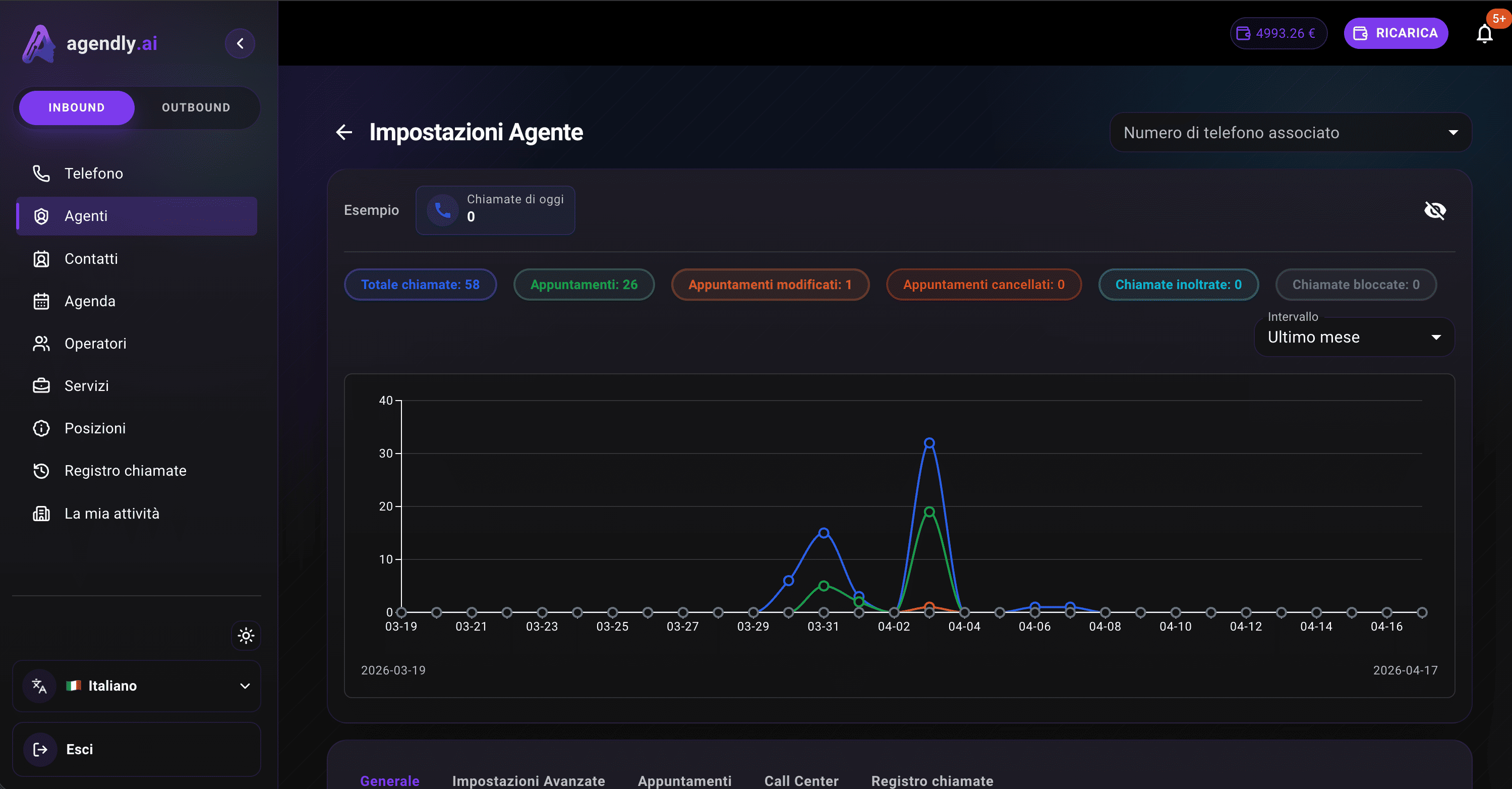
Task: Toggle the Chiamate inoltrate: 0 series
Action: [1179, 285]
